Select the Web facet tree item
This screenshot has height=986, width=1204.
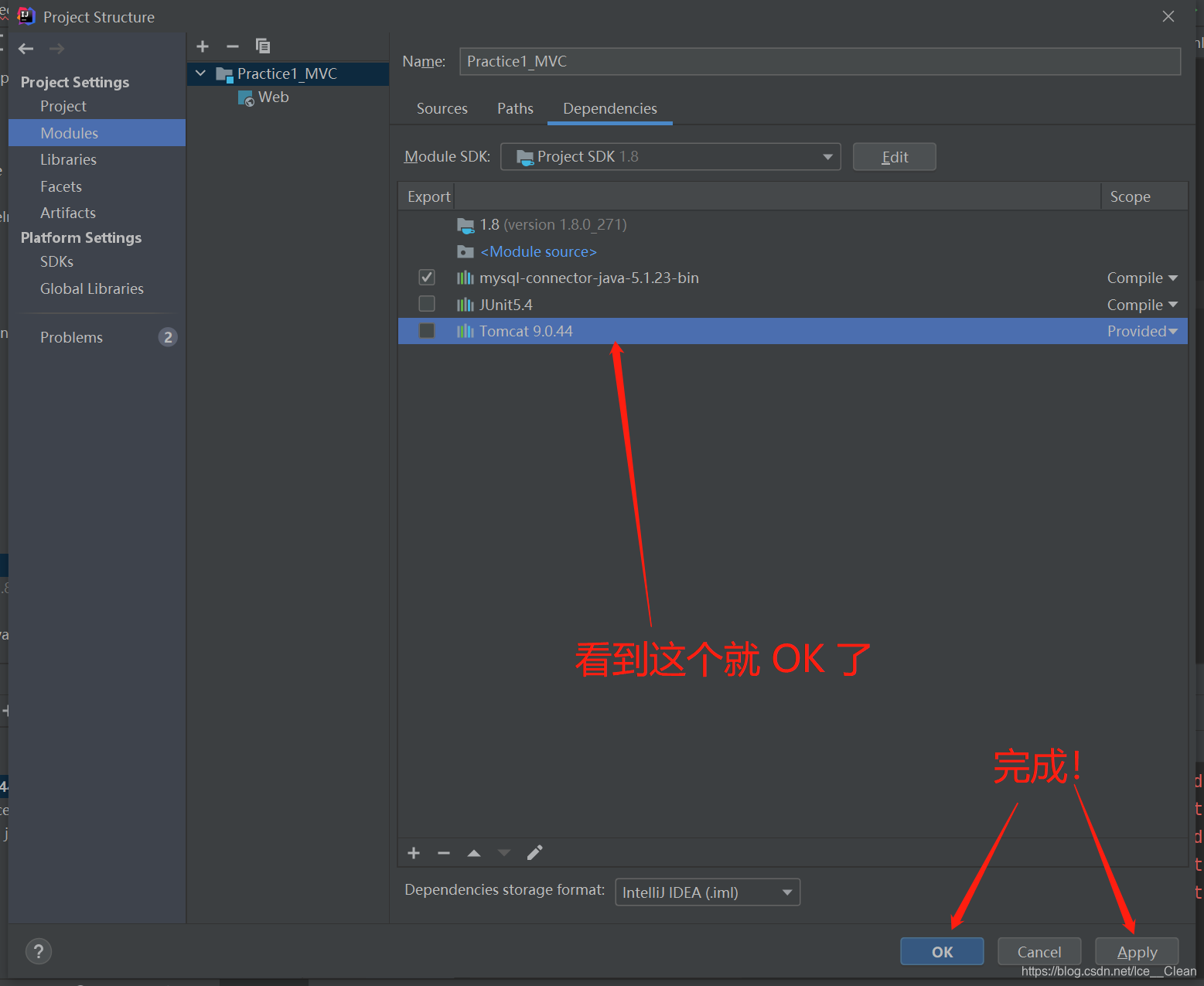[x=273, y=97]
